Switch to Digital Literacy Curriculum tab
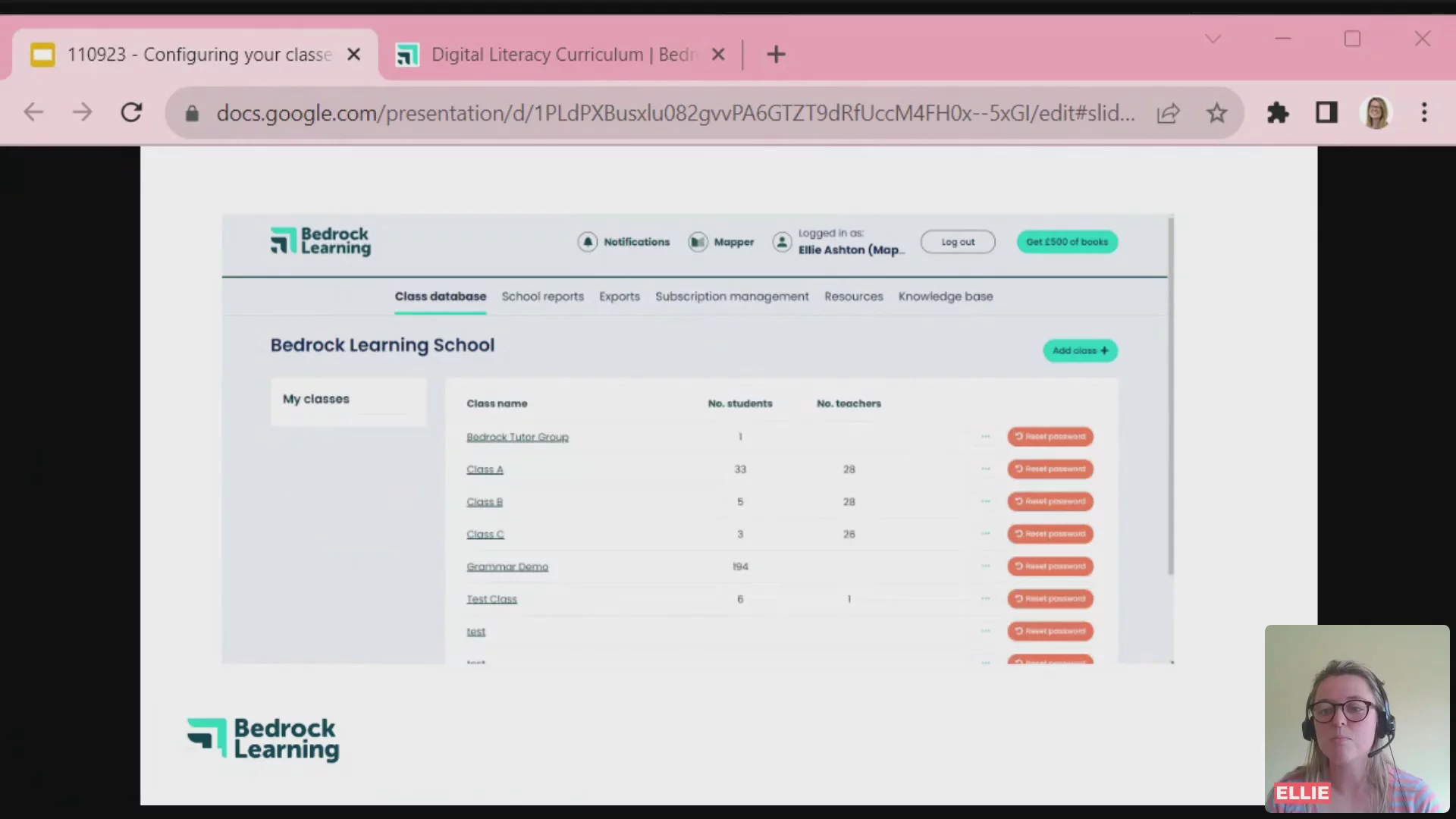Screen dimensions: 1456x819 pyautogui.click(x=560, y=55)
